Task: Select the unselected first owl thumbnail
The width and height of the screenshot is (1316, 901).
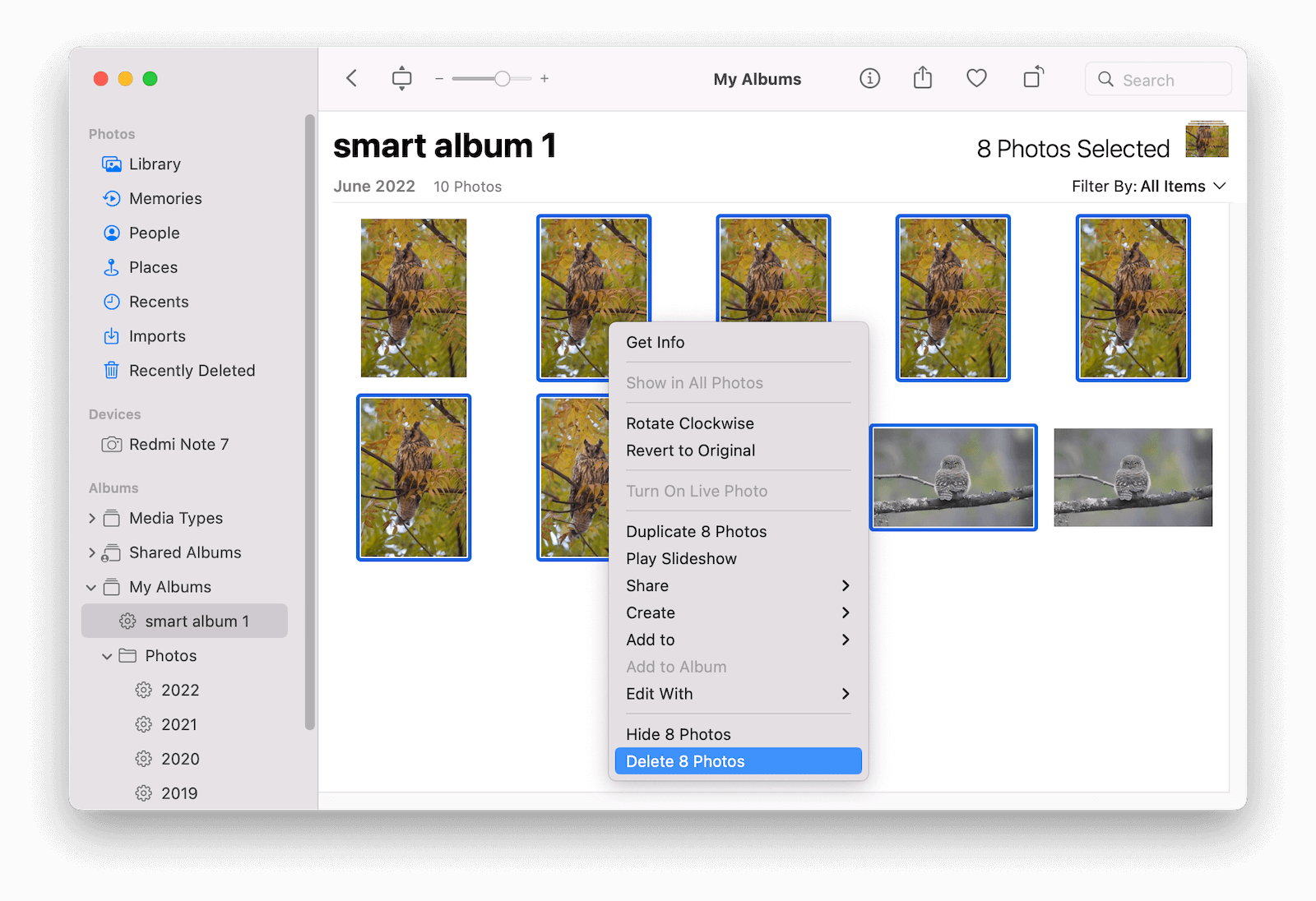Action: [x=414, y=298]
